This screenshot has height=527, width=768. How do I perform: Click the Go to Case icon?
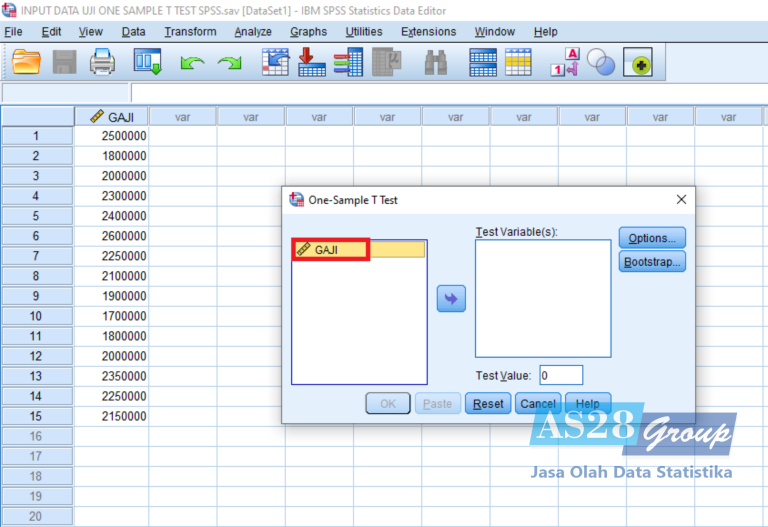click(275, 64)
